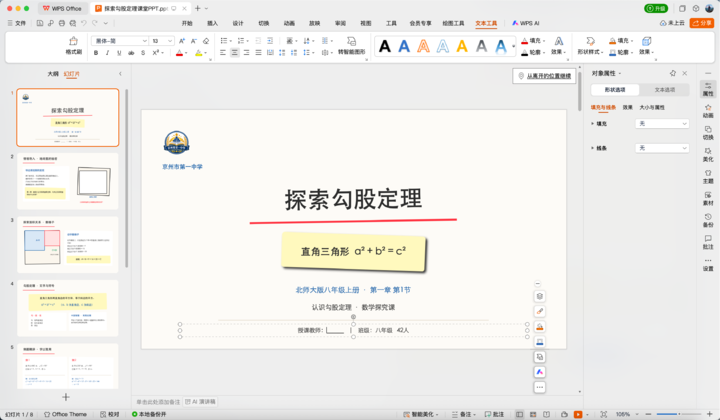
Task: Switch to normal view in status bar
Action: coord(519,414)
